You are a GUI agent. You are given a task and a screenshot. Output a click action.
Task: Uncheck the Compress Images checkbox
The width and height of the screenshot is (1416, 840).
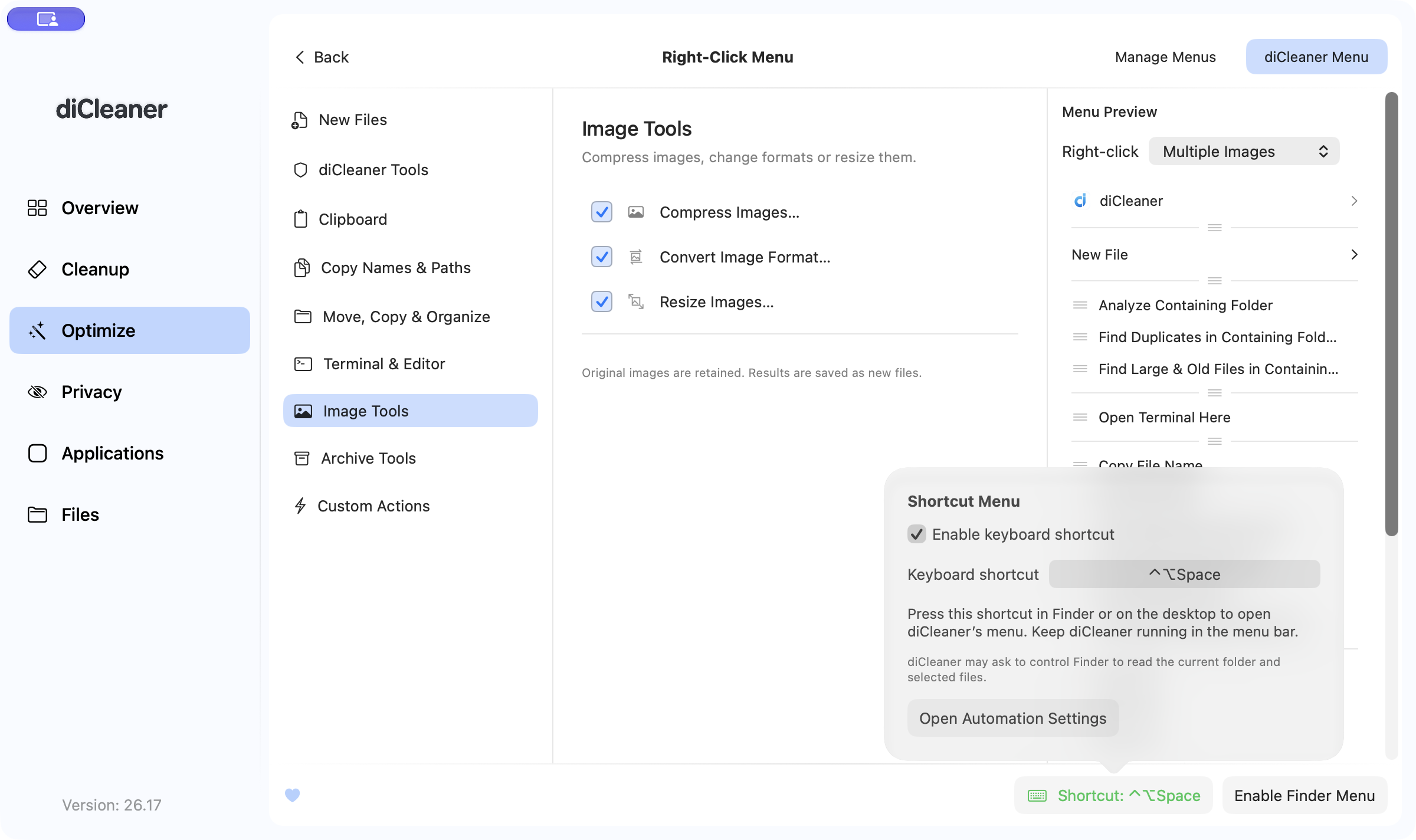point(602,212)
